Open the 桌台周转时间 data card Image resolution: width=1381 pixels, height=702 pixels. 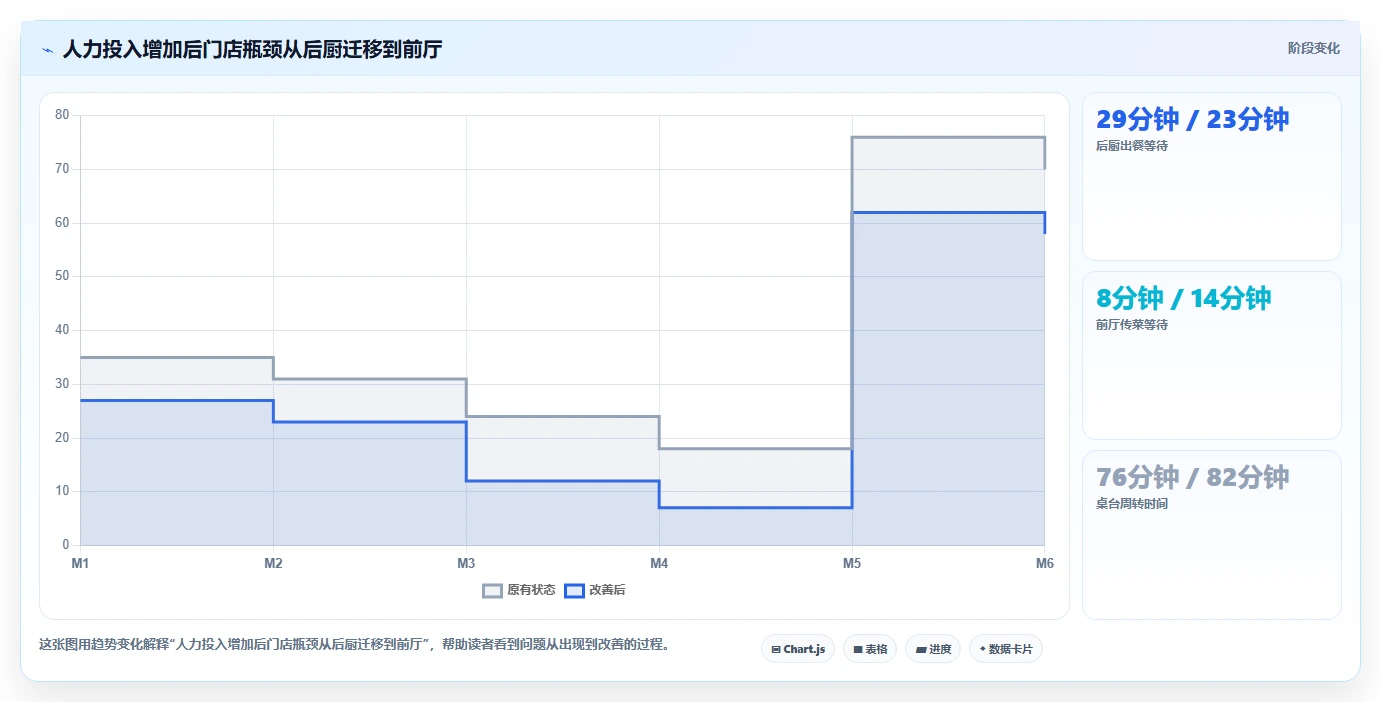point(1211,535)
